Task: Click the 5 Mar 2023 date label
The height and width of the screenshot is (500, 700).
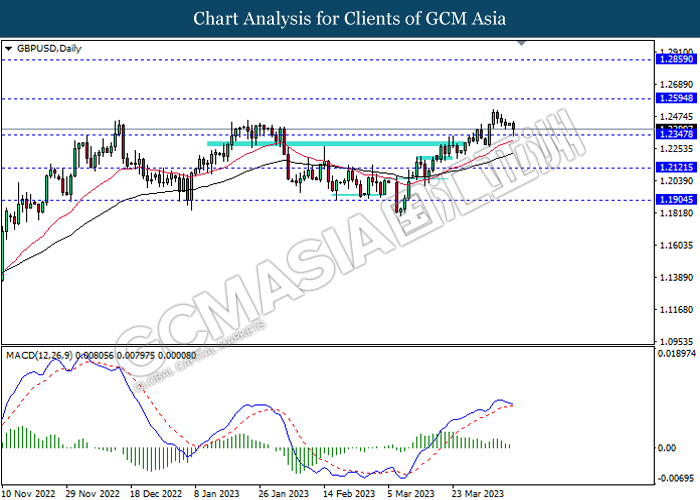Action: pyautogui.click(x=411, y=493)
